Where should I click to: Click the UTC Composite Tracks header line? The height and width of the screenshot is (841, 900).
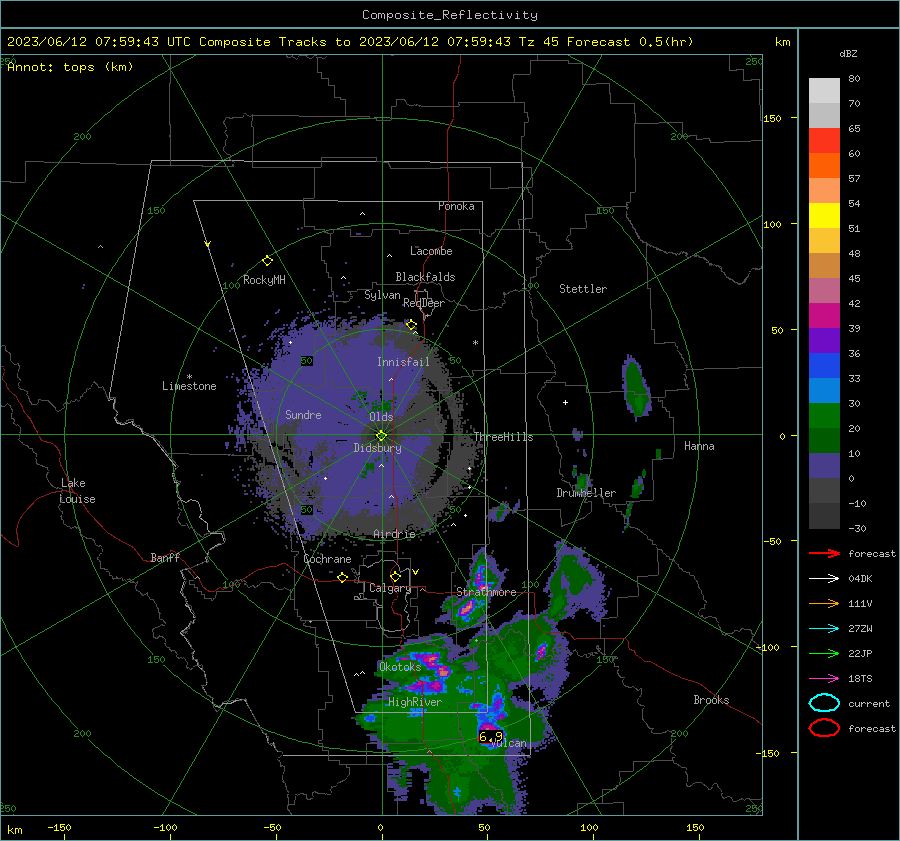[x=350, y=42]
